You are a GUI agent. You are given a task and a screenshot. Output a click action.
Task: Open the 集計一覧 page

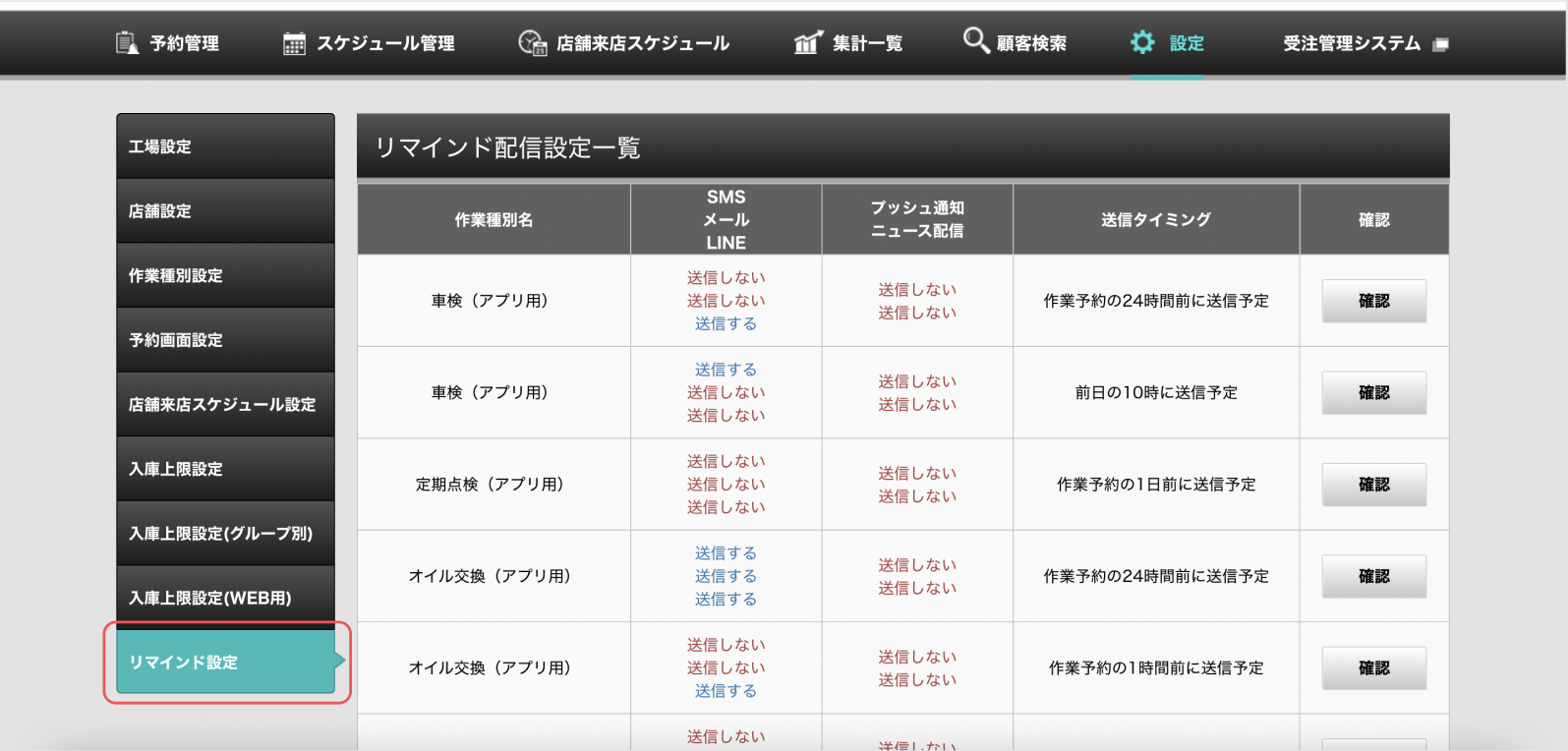click(867, 43)
